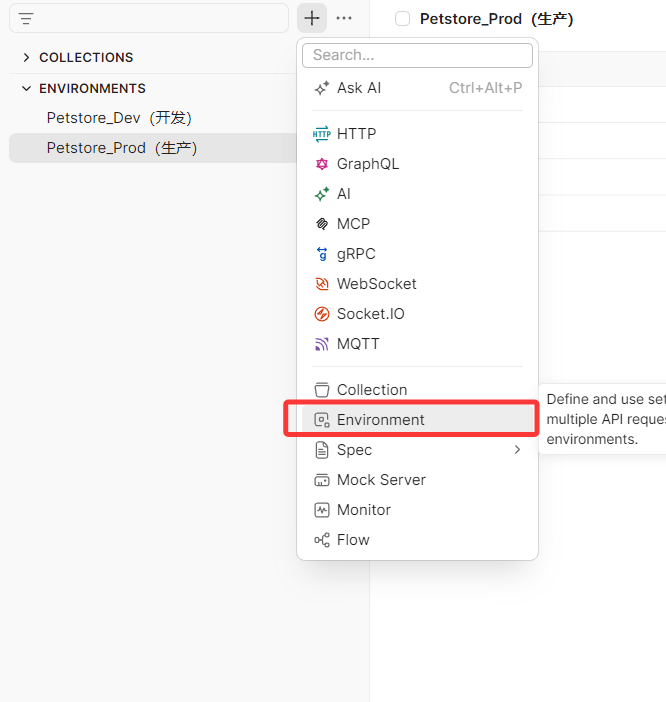Screen dimensions: 666x702
Task: Click the Spec document icon
Action: (x=322, y=450)
